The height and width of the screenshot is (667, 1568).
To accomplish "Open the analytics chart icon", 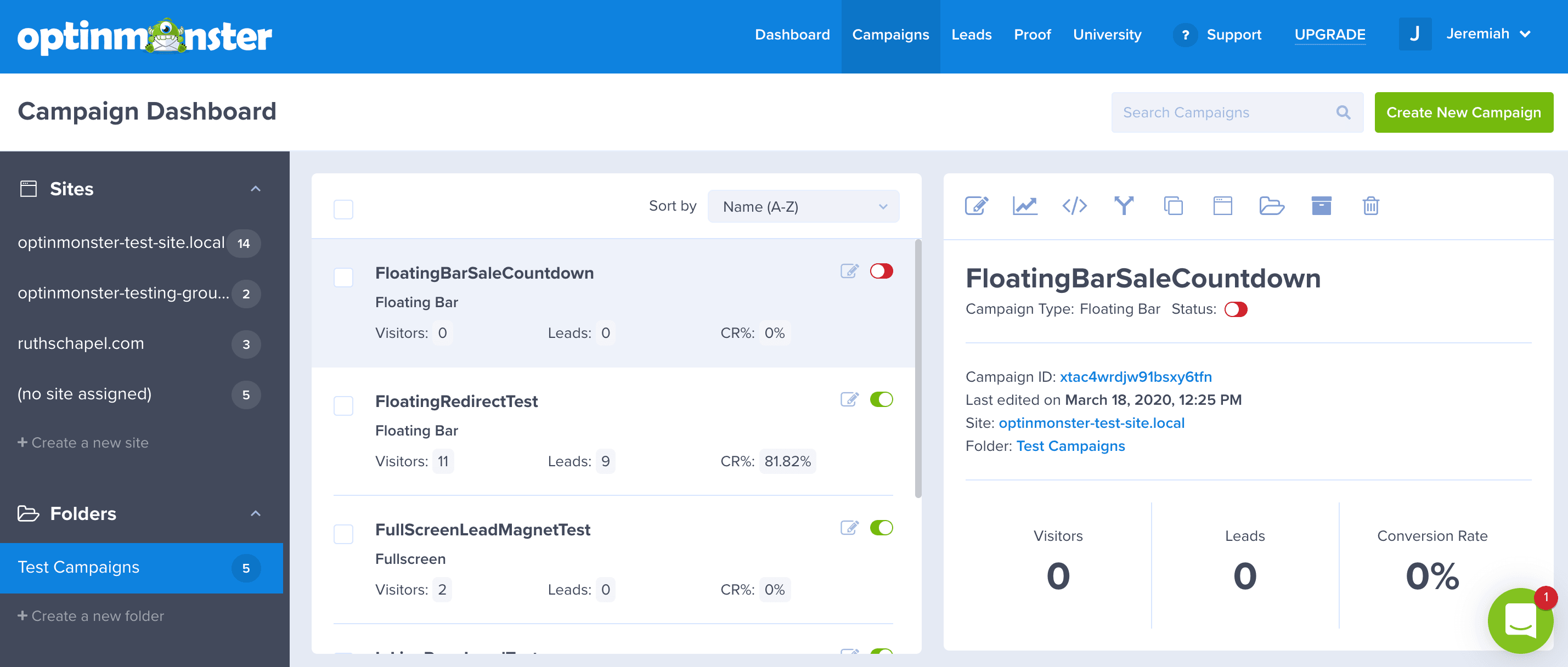I will pos(1025,206).
